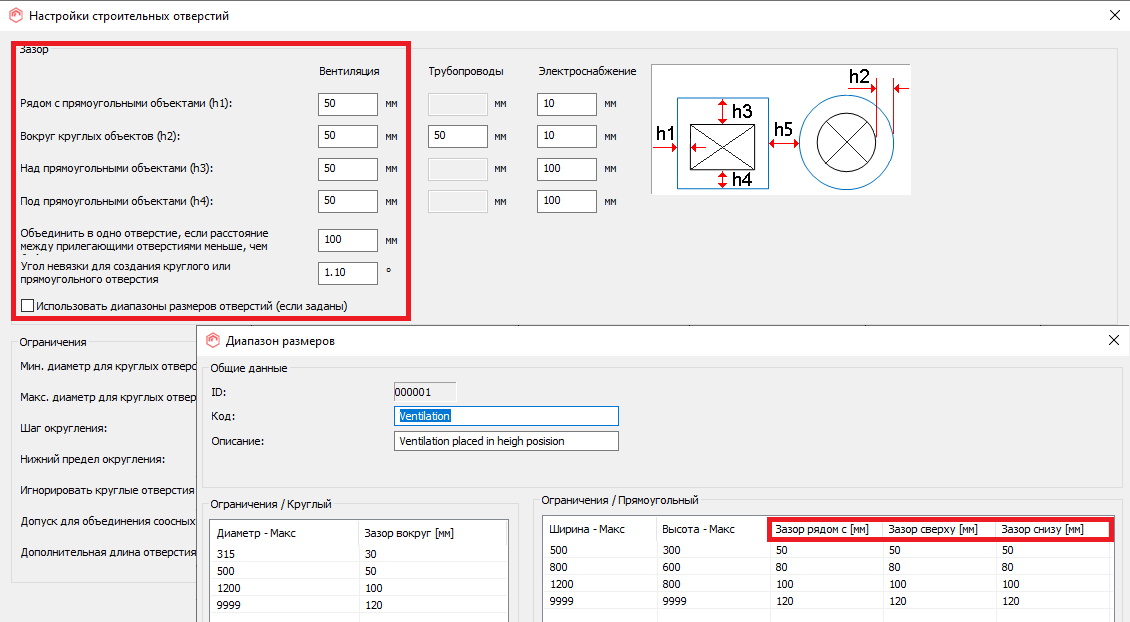Click the merge-distance field showing 100
This screenshot has width=1130, height=622.
(x=348, y=241)
